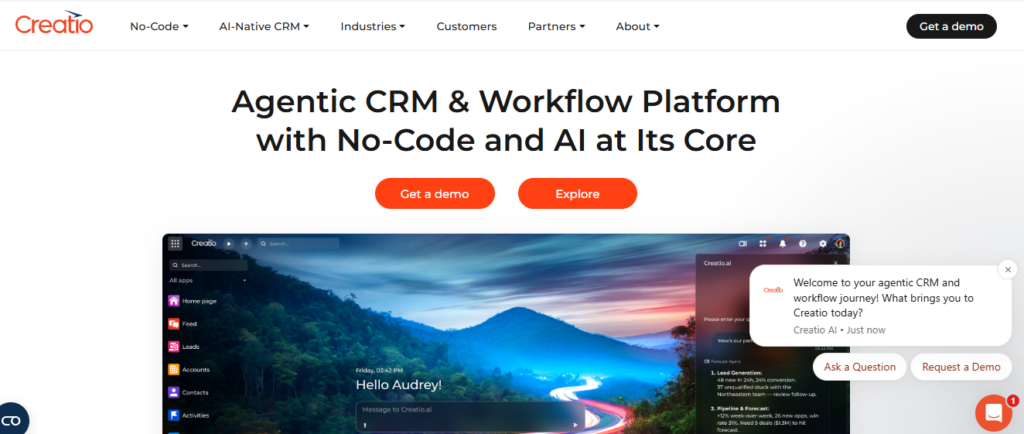
Task: Click the Hello Audrey! greeting
Action: (398, 385)
